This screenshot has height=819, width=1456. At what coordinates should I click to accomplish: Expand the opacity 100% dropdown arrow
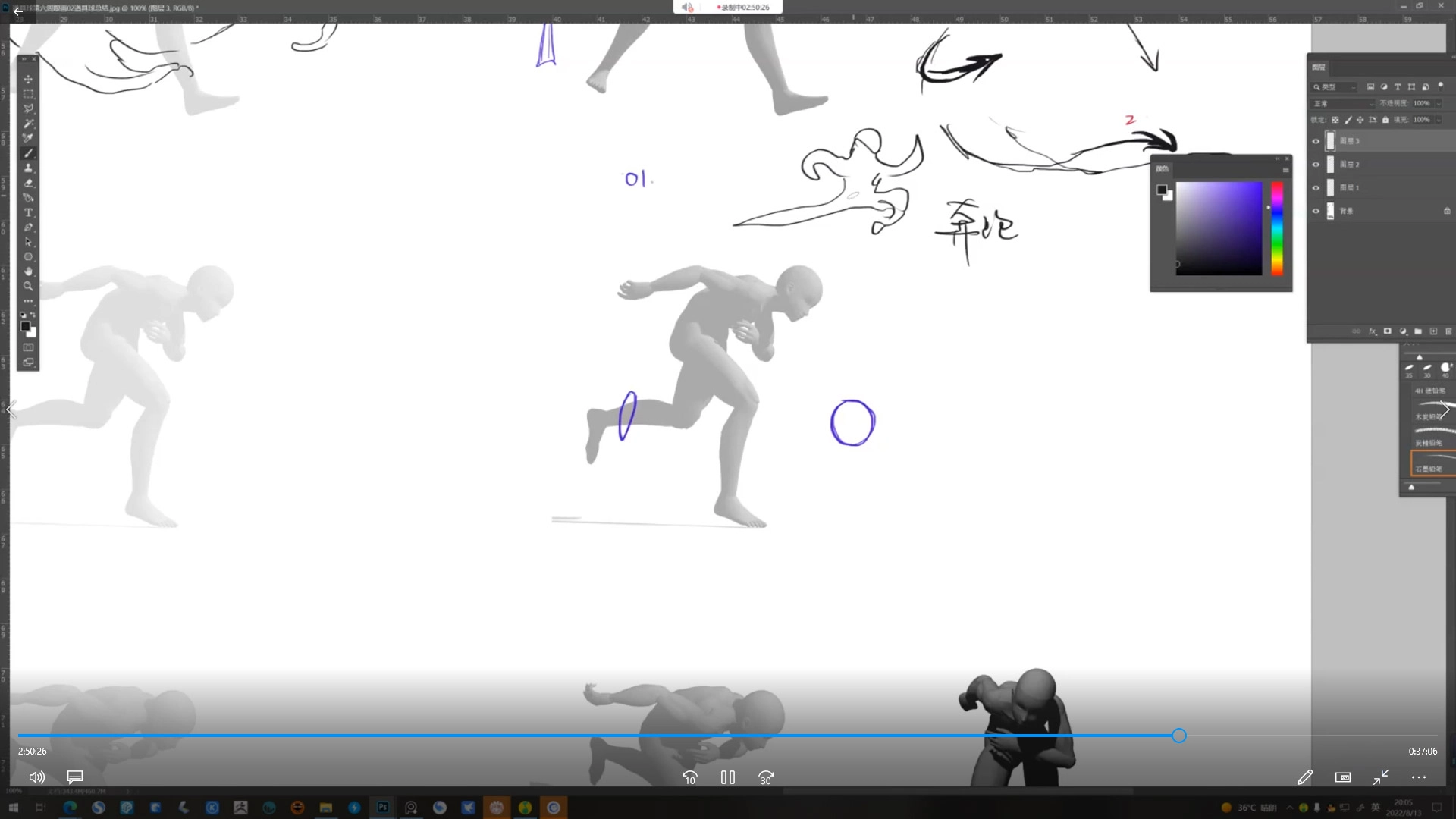[1439, 103]
